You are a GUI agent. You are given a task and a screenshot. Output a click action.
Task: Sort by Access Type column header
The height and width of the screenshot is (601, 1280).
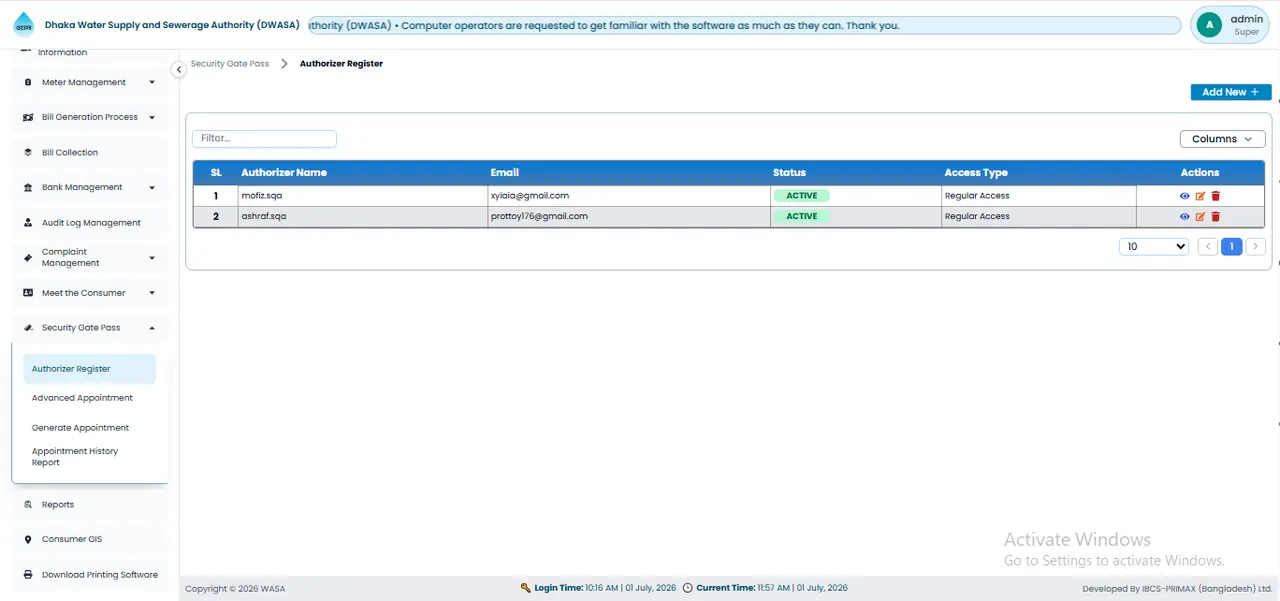976,173
